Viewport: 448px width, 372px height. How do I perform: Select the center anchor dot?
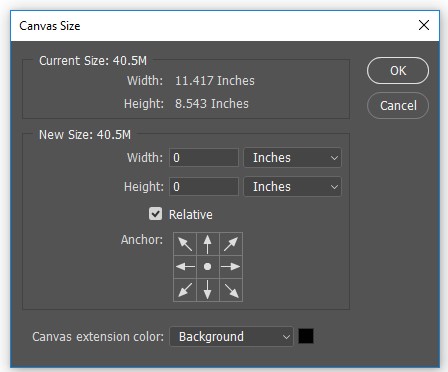coord(208,267)
